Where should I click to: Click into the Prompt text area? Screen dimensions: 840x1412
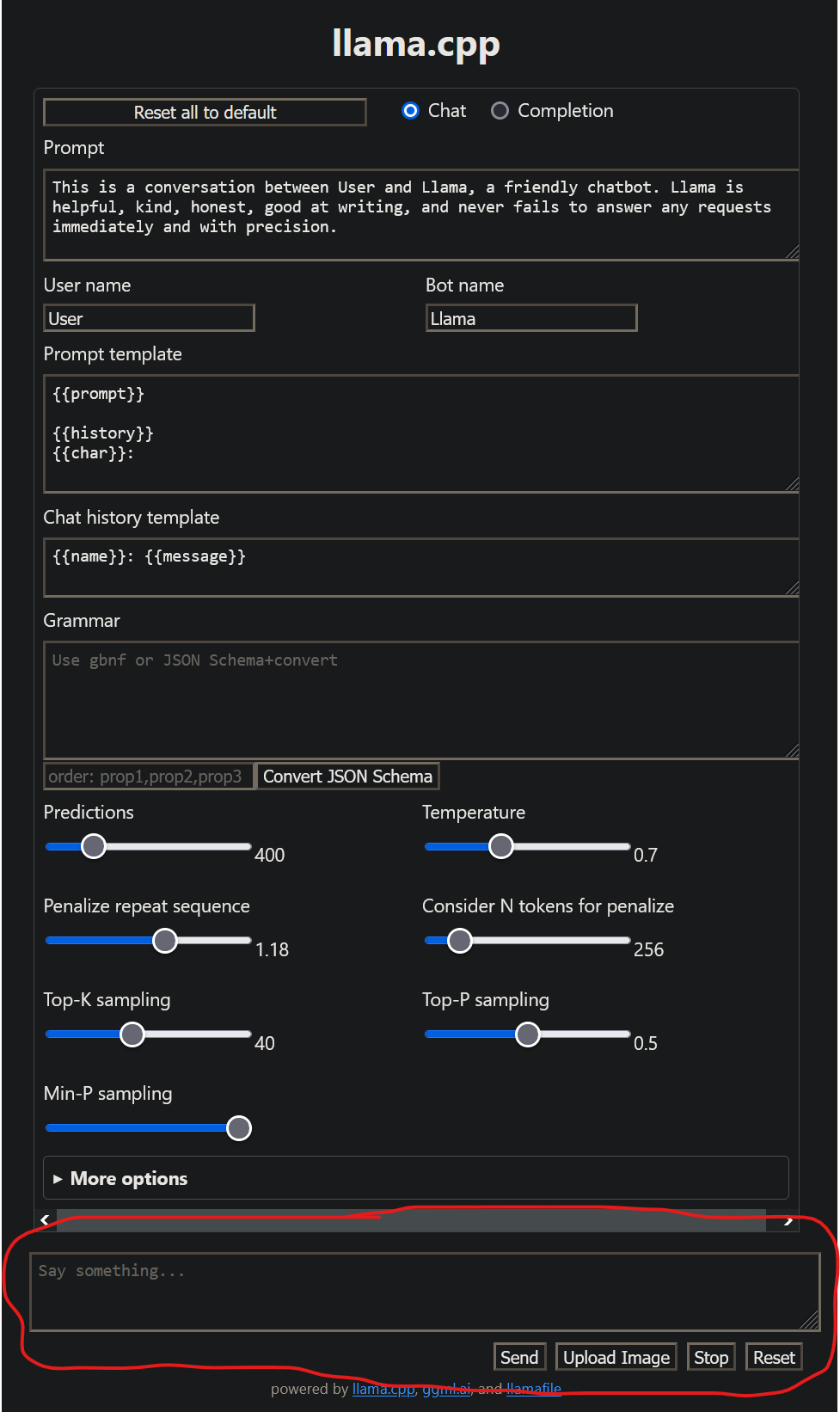[x=421, y=215]
